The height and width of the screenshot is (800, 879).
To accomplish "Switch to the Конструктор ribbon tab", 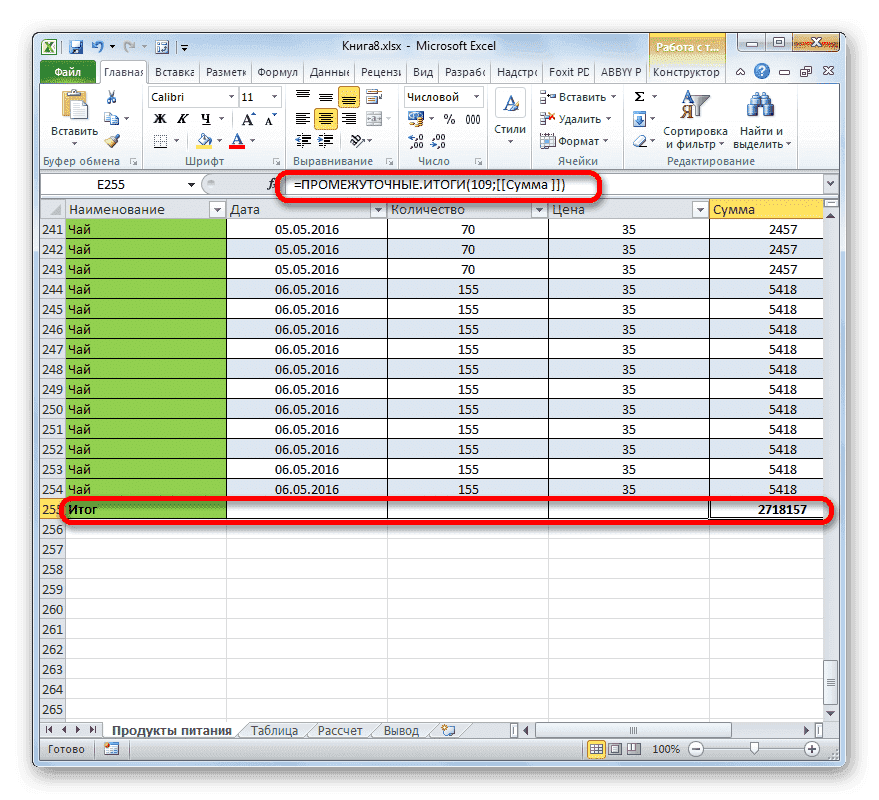I will pyautogui.click(x=688, y=71).
